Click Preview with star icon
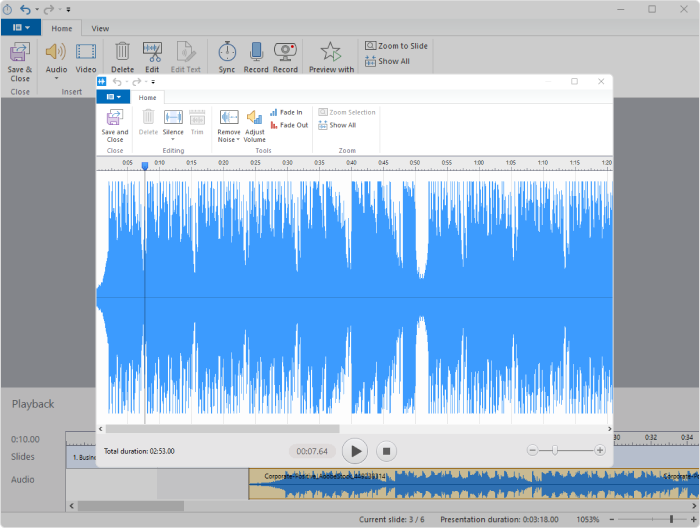 pos(331,52)
